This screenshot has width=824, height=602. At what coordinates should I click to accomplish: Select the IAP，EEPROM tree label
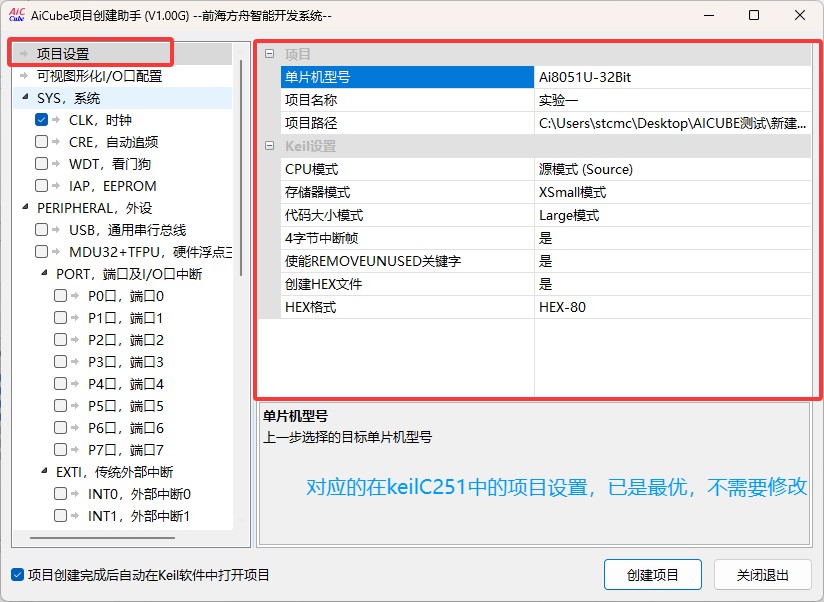point(112,186)
